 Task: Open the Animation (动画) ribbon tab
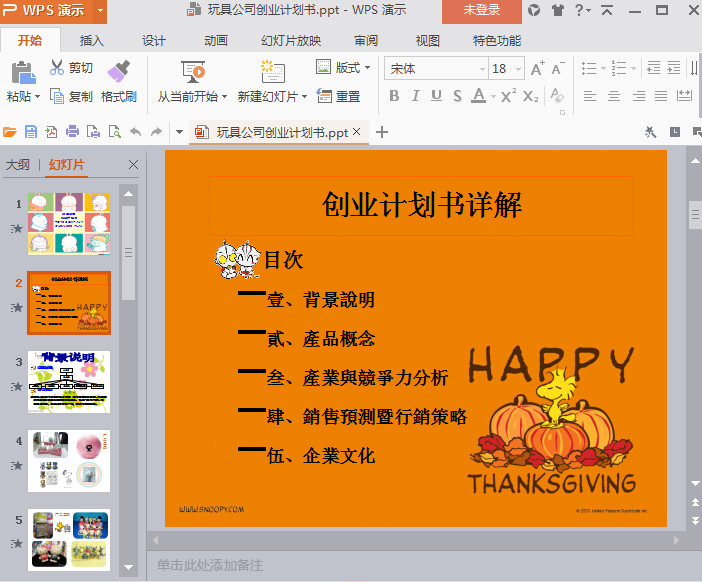(x=215, y=41)
